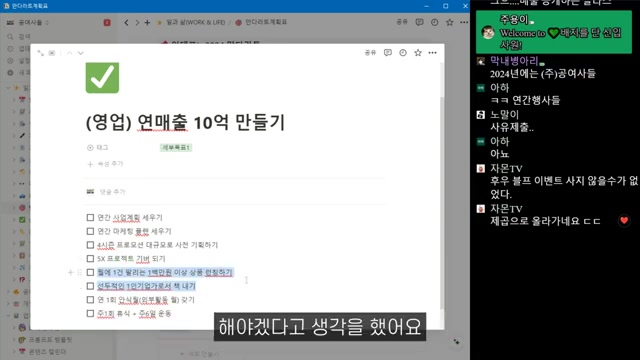
Task: Open the 프롬프트 템플릿 page in the sidebar
Action: (x=50, y=340)
